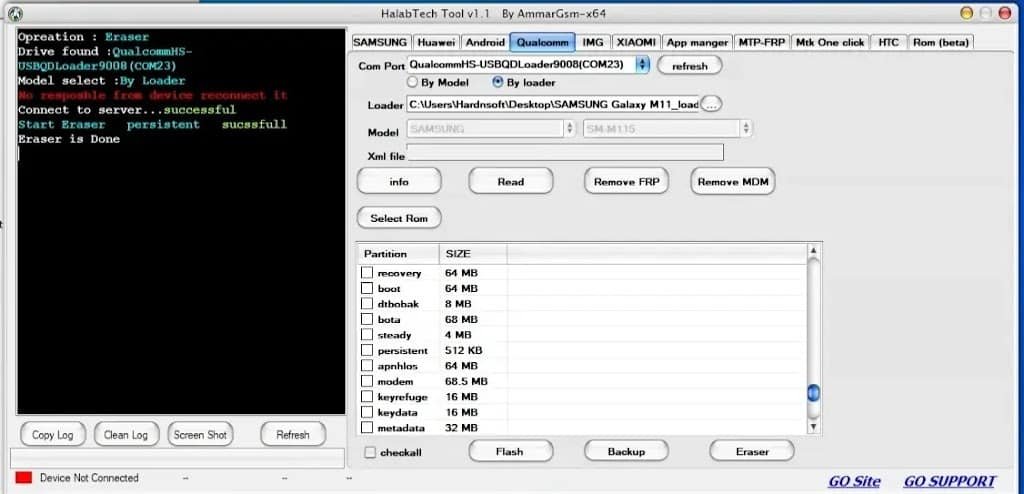Minimize the window using the yellow button
1024x494 pixels.
[967, 13]
